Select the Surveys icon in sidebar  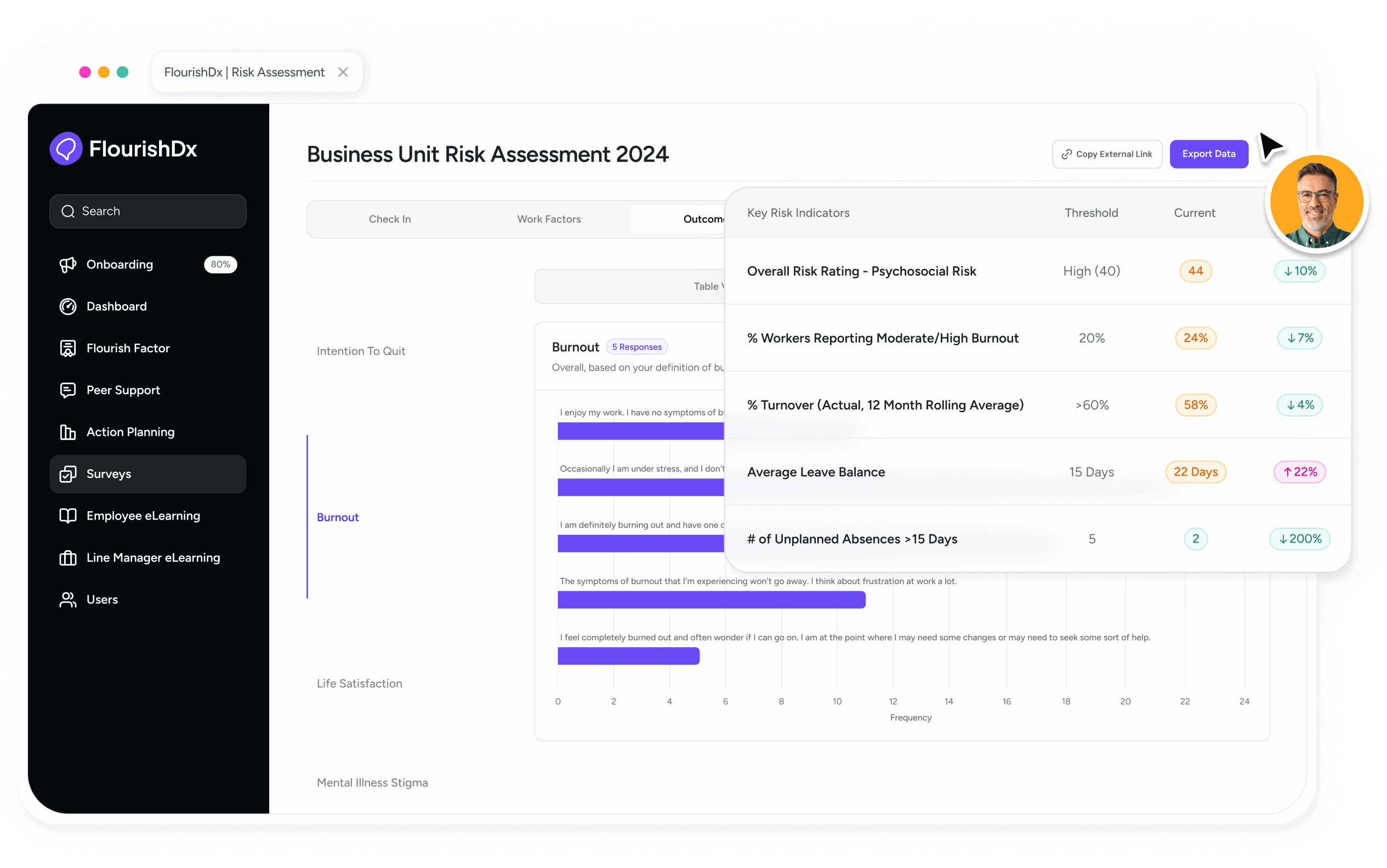(x=69, y=473)
